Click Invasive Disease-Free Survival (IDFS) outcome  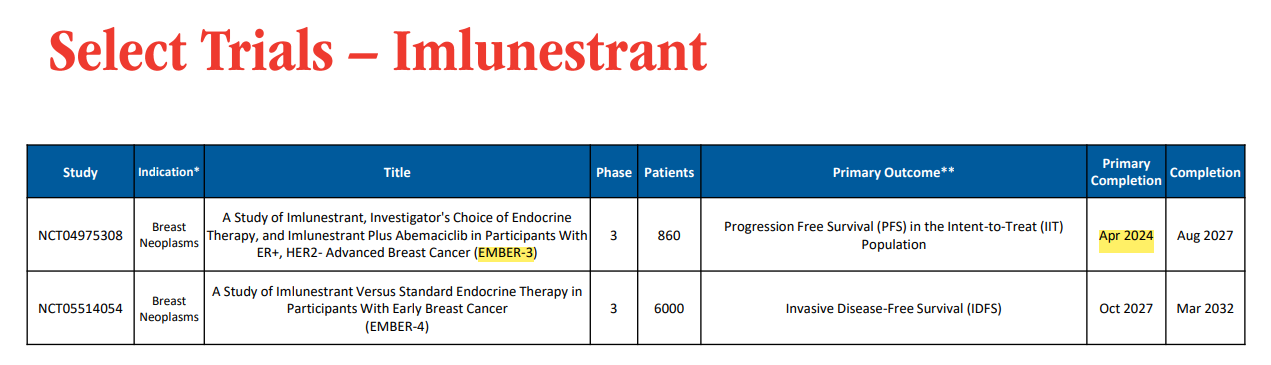point(894,309)
